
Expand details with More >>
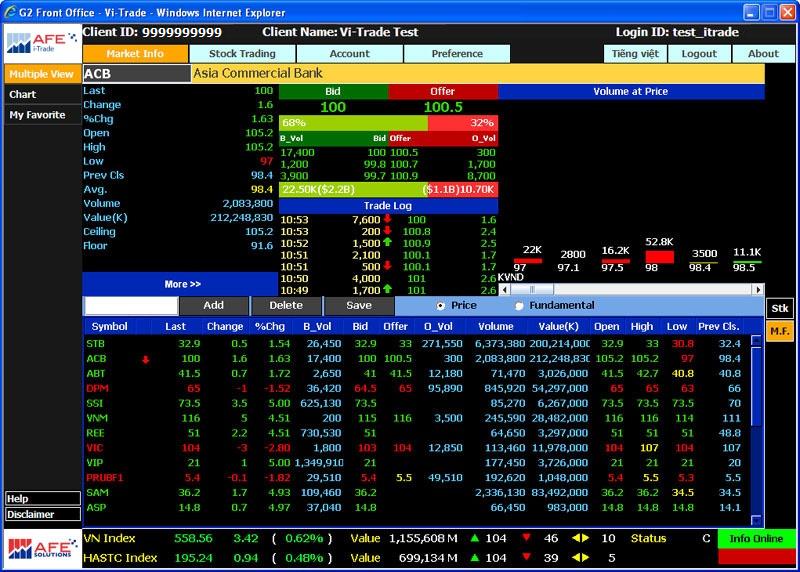180,284
